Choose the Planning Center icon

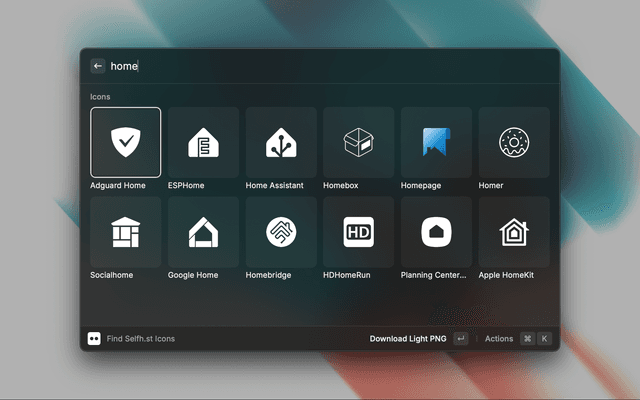(436, 232)
